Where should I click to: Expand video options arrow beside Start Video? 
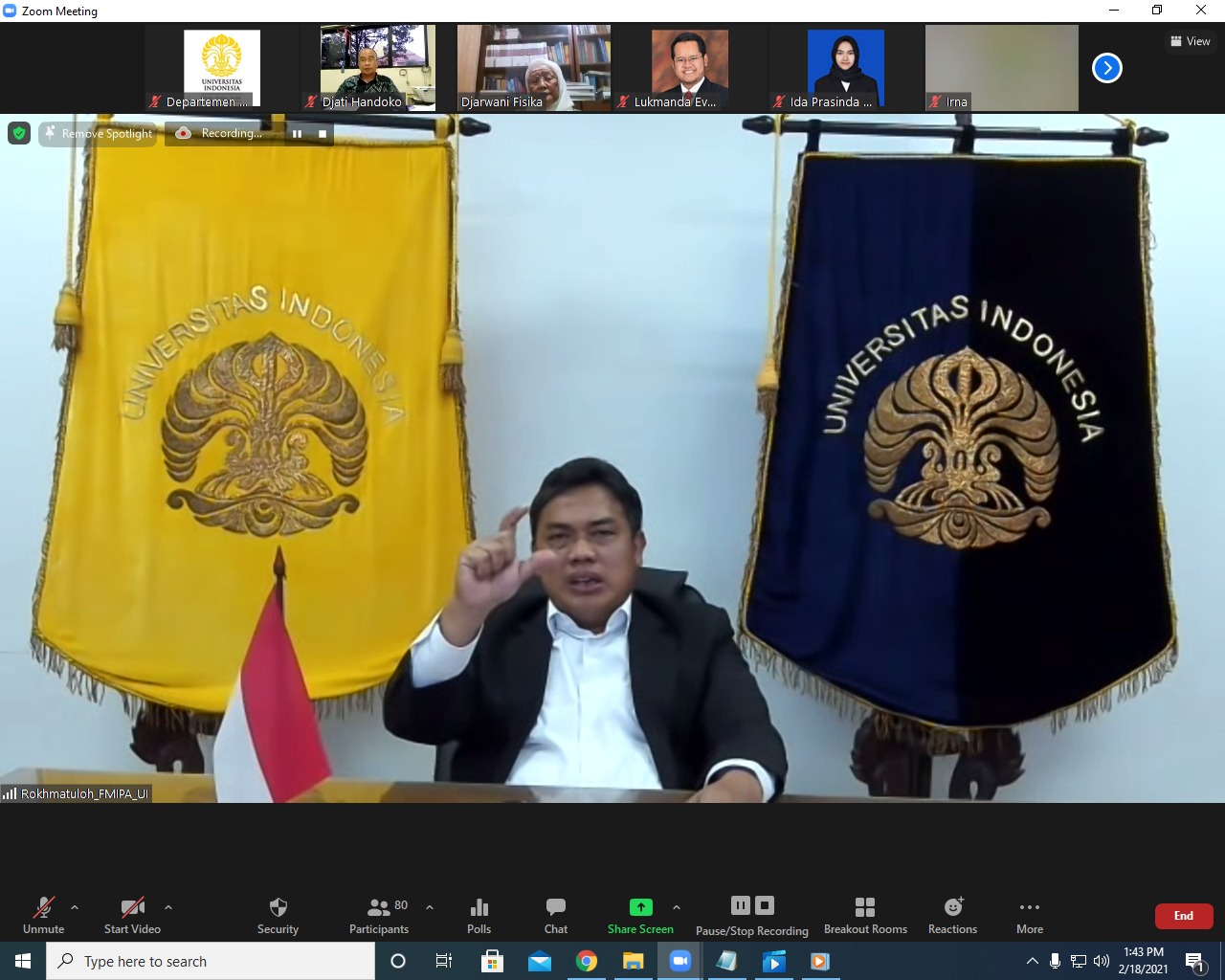pyautogui.click(x=168, y=907)
